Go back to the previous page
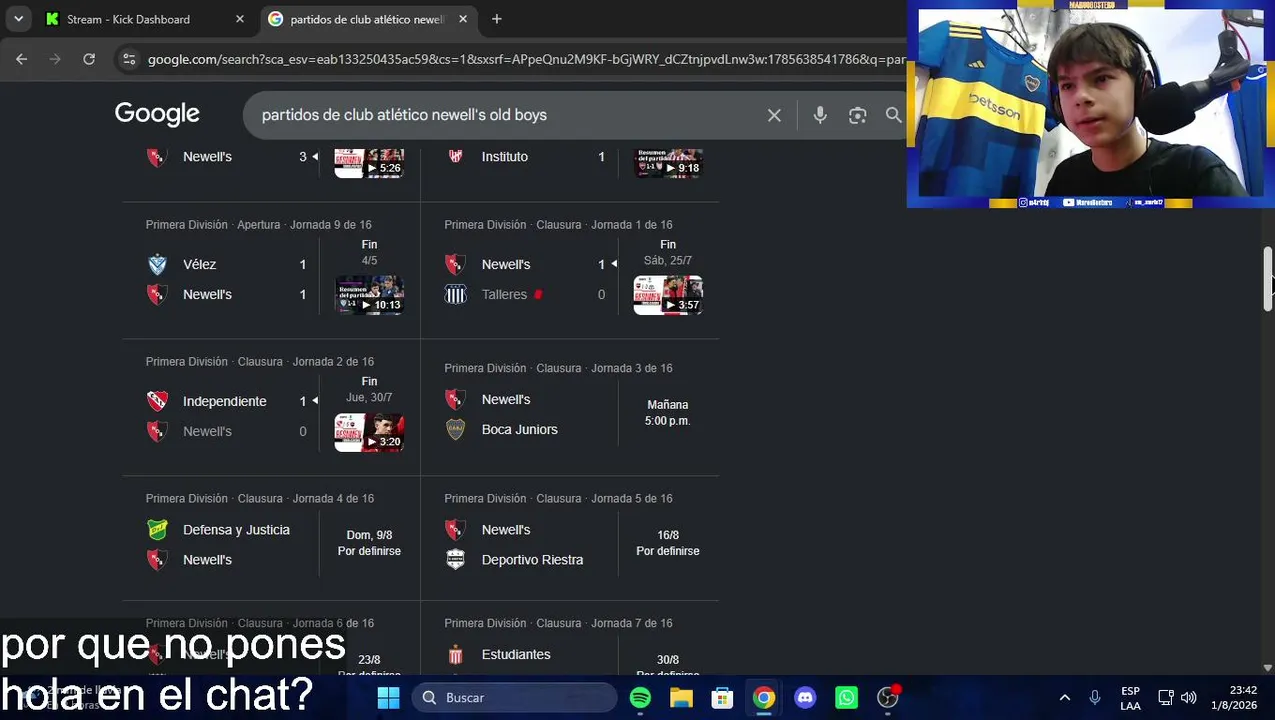The image size is (1275, 720). coord(21,59)
